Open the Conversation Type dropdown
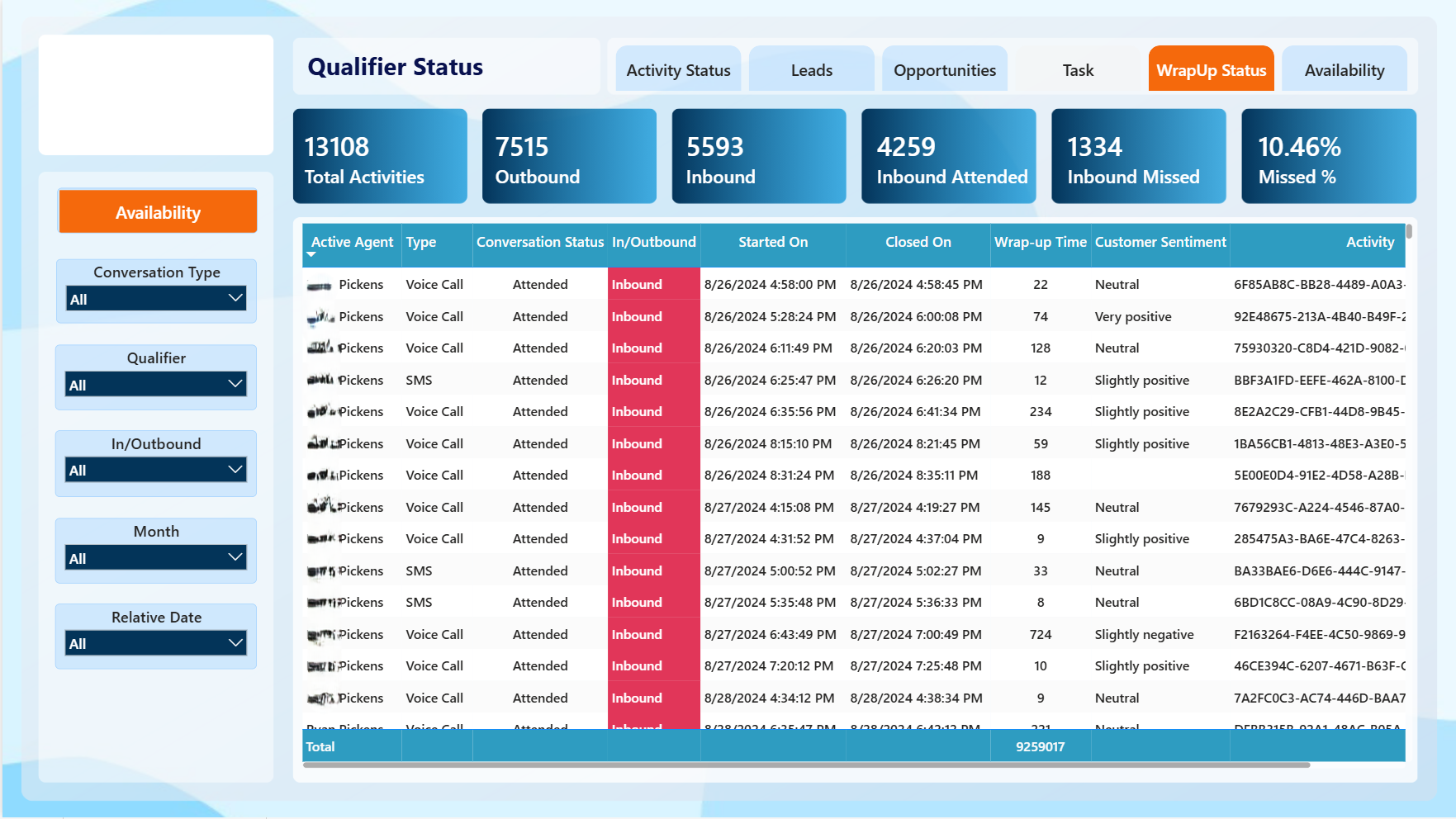1456x819 pixels. coord(156,298)
